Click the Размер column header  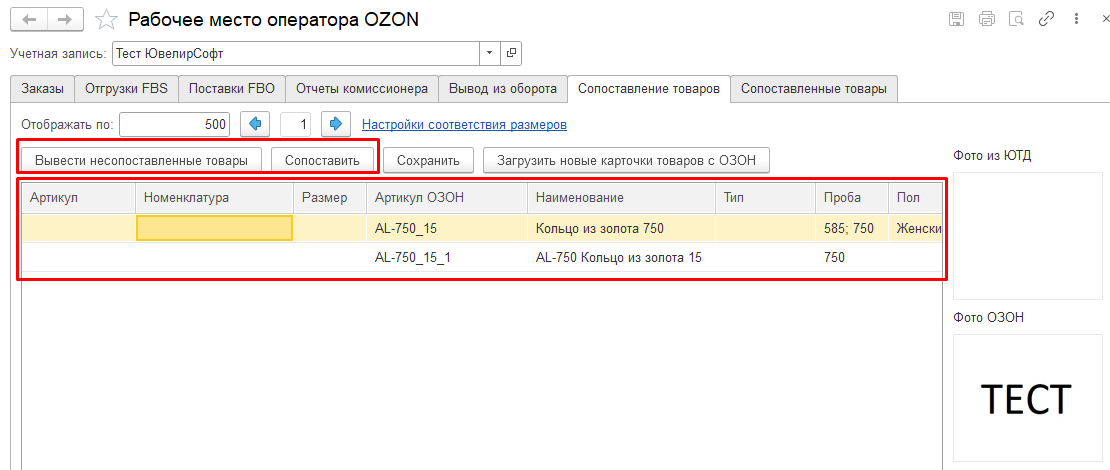click(330, 197)
